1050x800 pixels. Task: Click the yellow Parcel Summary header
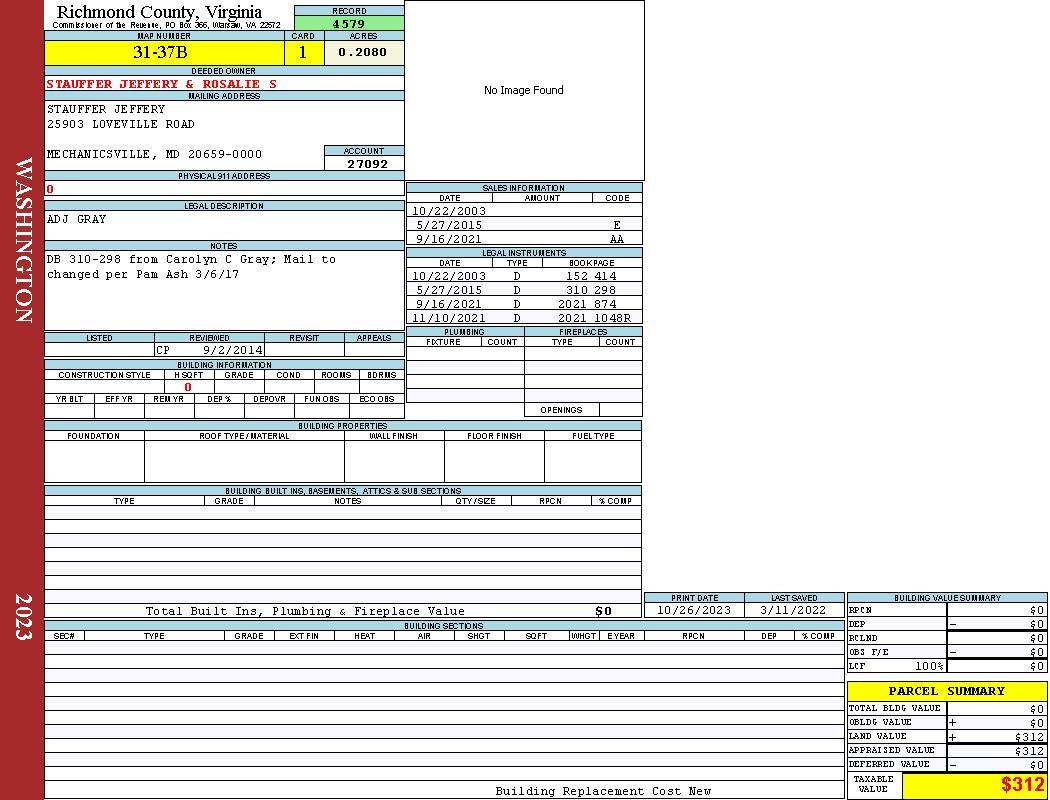[x=946, y=691]
